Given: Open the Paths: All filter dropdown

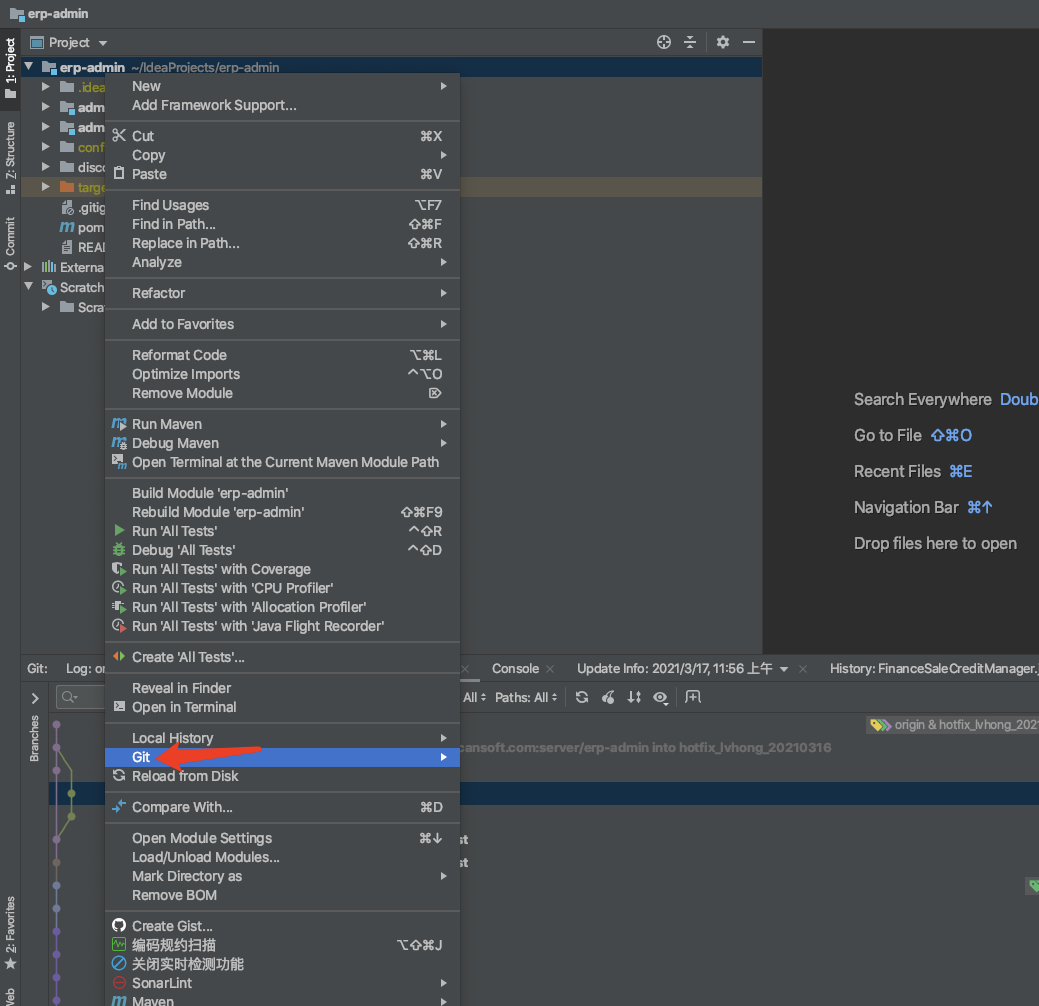Looking at the screenshot, I should tap(526, 697).
